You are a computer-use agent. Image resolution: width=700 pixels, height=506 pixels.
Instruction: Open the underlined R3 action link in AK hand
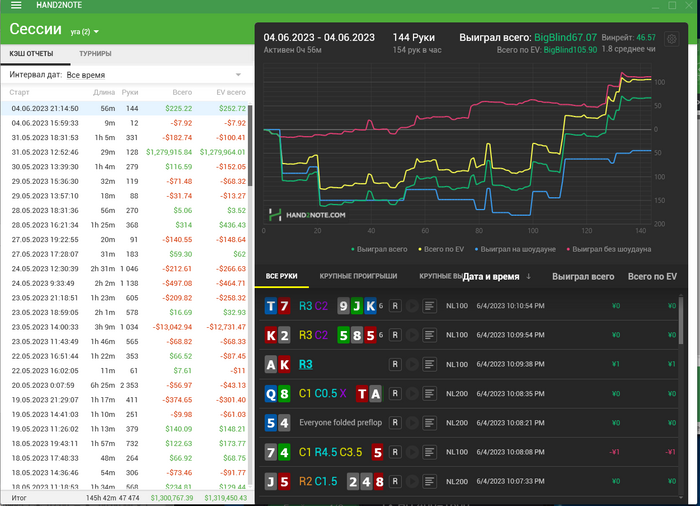pyautogui.click(x=305, y=364)
